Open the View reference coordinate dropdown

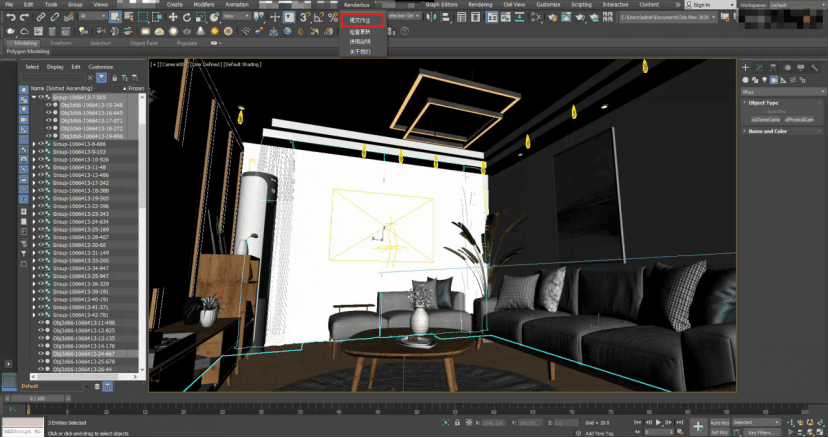pos(237,17)
